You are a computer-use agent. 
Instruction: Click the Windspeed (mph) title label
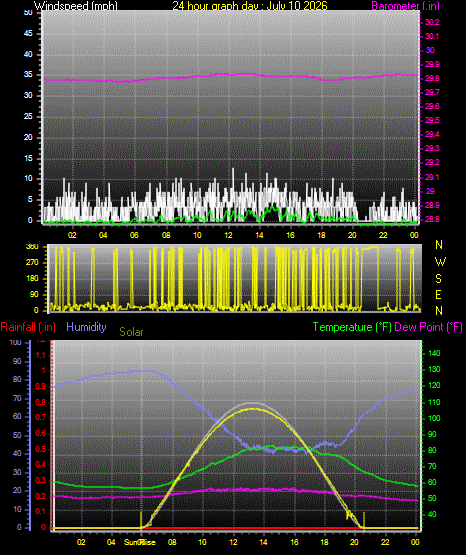(75, 6)
